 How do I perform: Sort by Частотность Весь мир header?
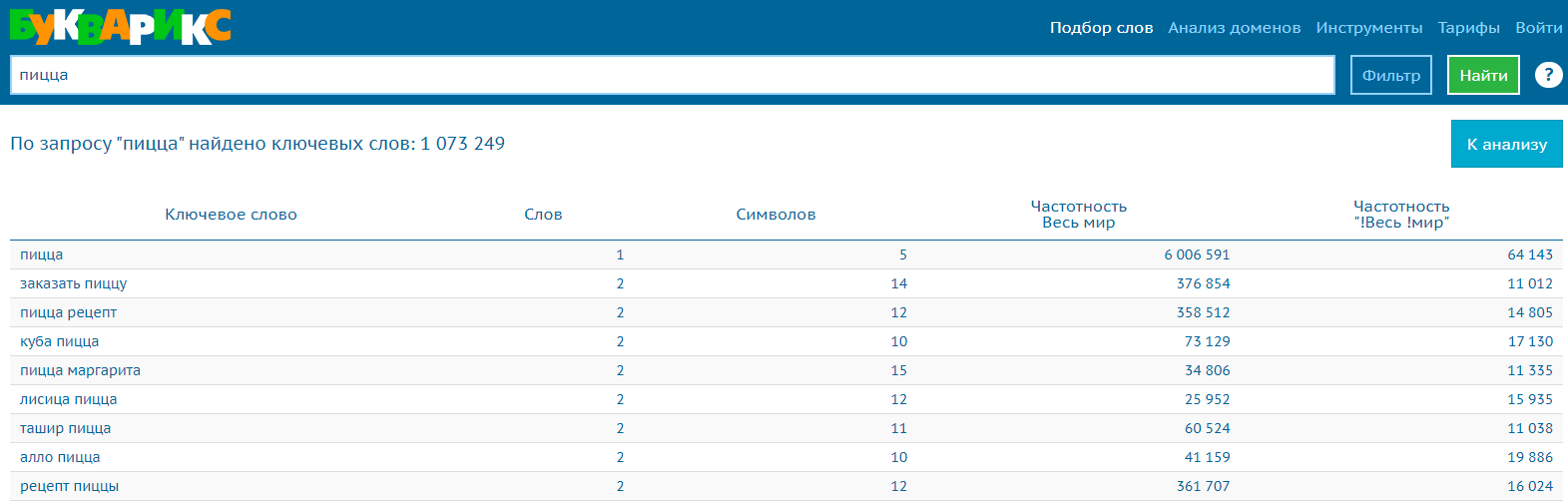coord(1079,215)
